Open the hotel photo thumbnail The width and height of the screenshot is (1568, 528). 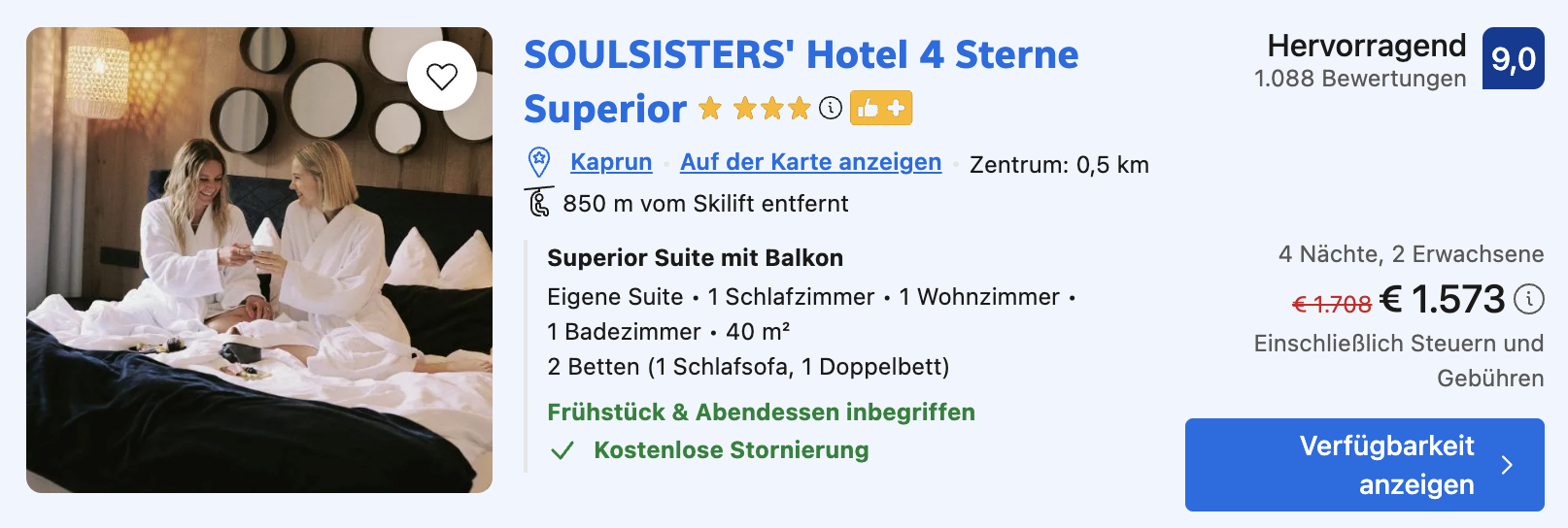pyautogui.click(x=259, y=260)
